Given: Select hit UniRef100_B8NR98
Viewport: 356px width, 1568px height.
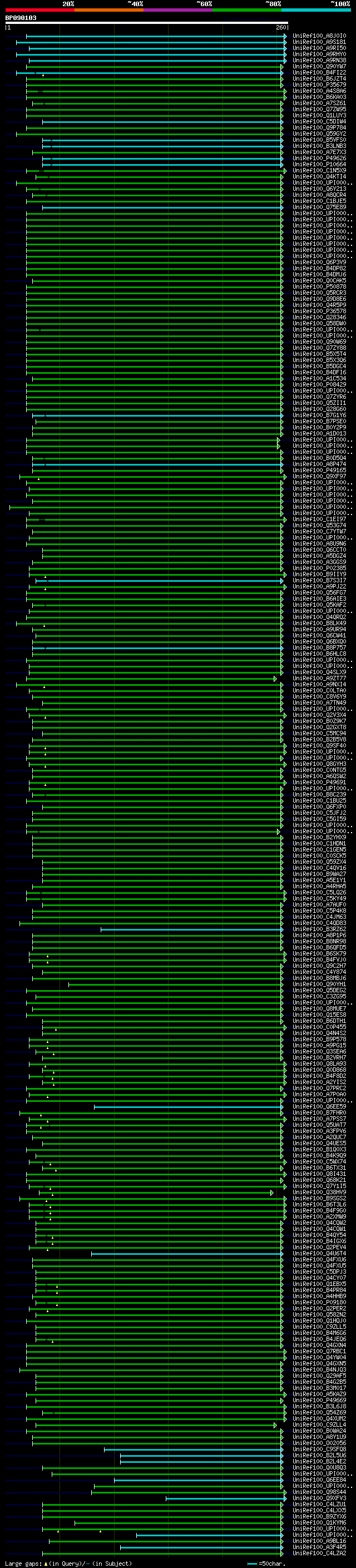Looking at the screenshot, I should pyautogui.click(x=319, y=942).
